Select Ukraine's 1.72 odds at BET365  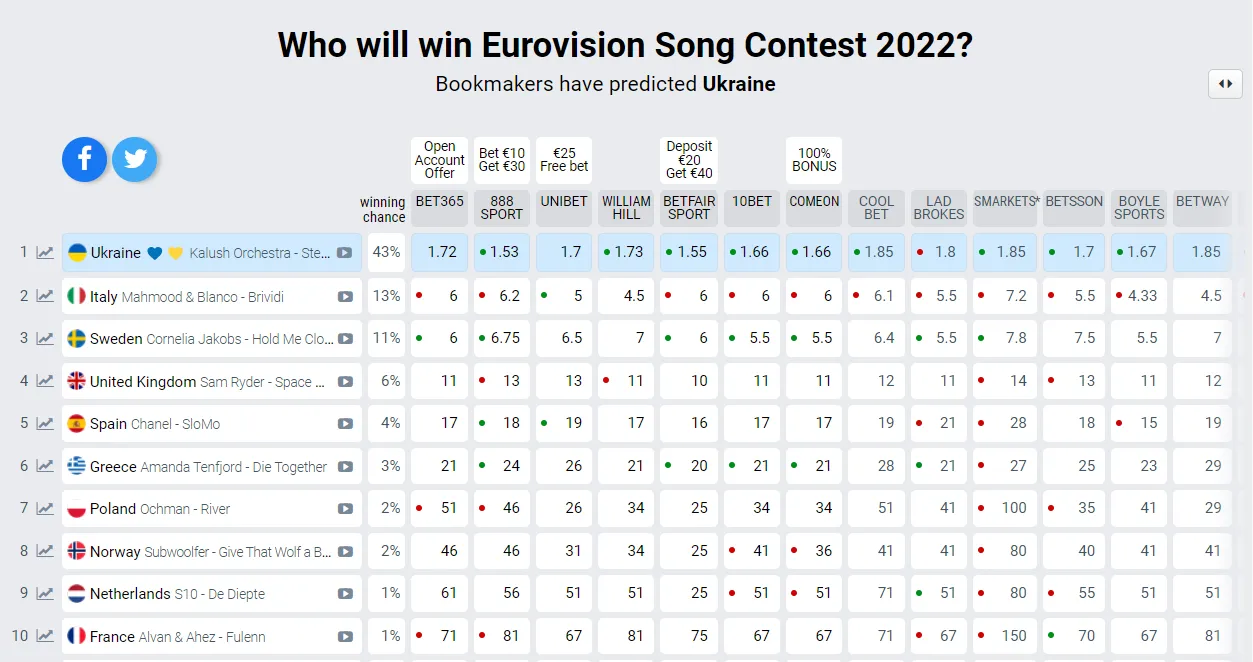[x=440, y=252]
